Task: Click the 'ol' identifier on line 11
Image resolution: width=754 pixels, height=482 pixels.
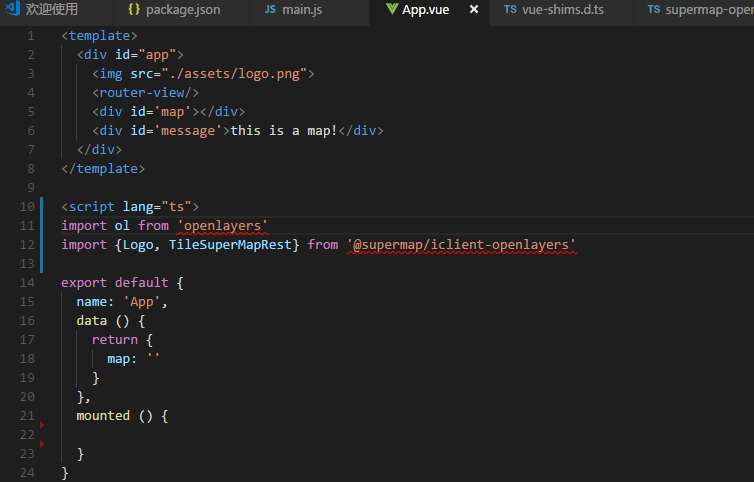Action: pyautogui.click(x=122, y=226)
